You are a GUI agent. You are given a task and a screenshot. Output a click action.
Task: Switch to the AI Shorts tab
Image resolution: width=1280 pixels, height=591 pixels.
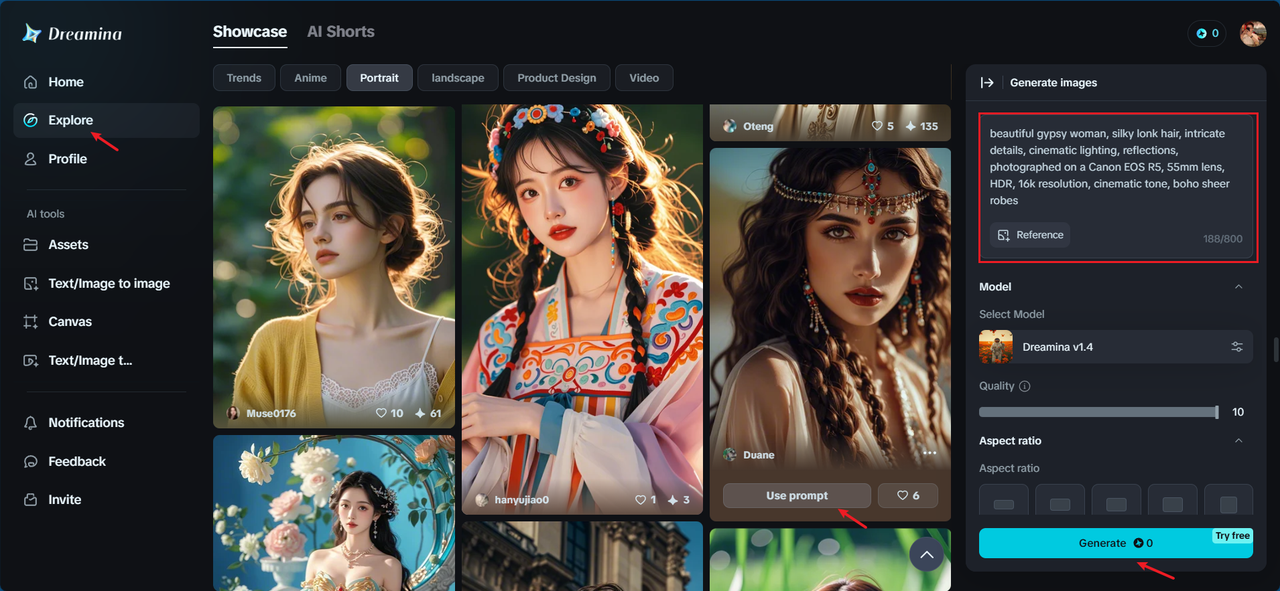pos(341,32)
